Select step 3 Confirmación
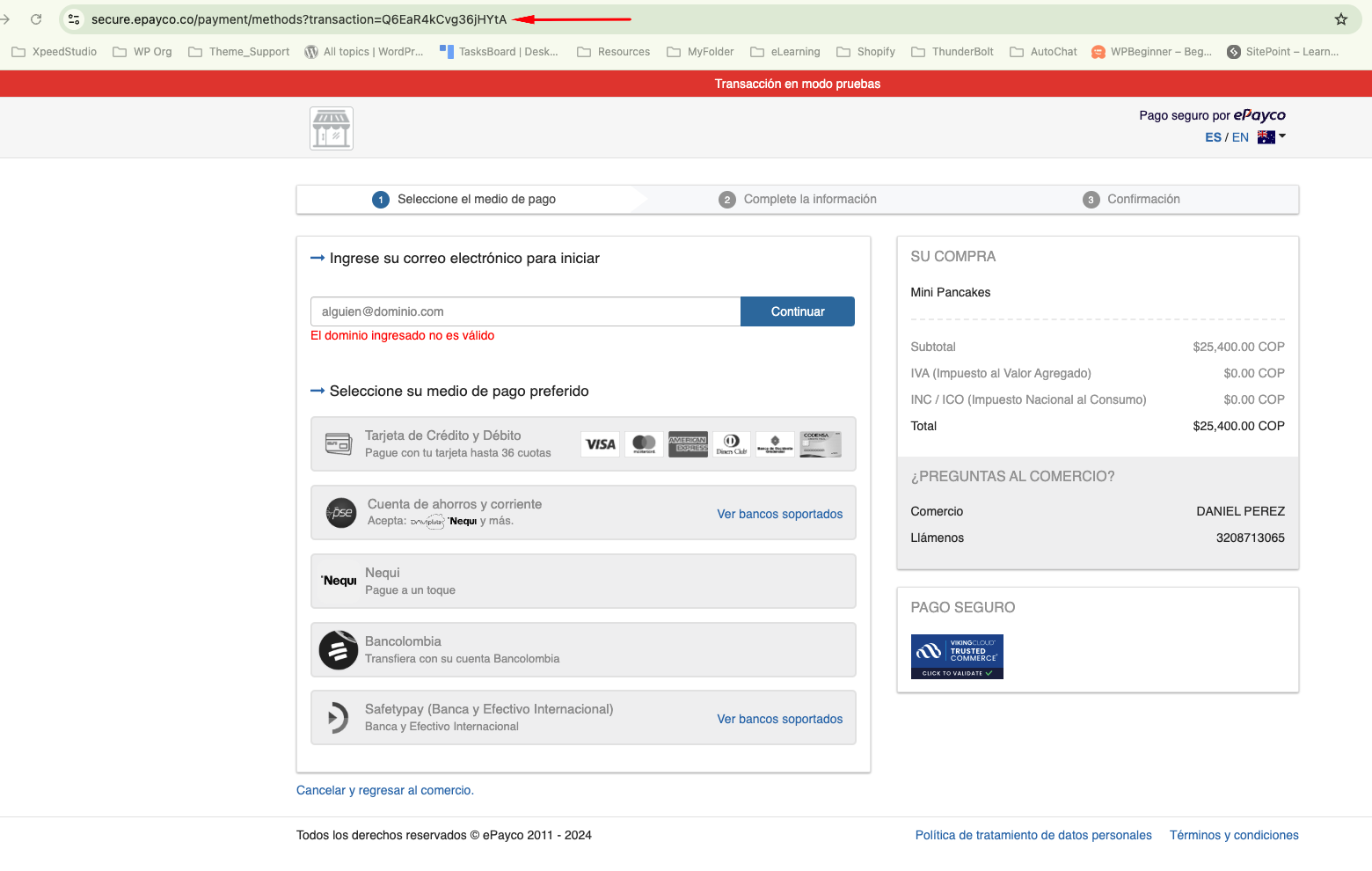 point(1132,200)
